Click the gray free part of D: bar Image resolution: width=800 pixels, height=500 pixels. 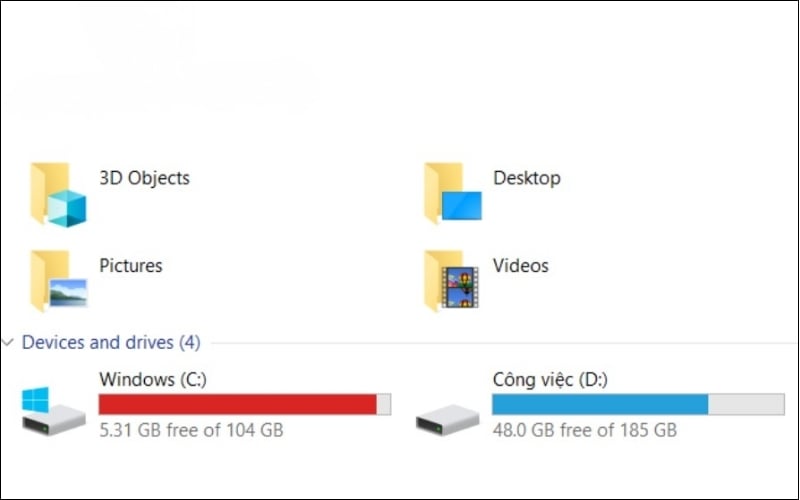pyautogui.click(x=746, y=404)
